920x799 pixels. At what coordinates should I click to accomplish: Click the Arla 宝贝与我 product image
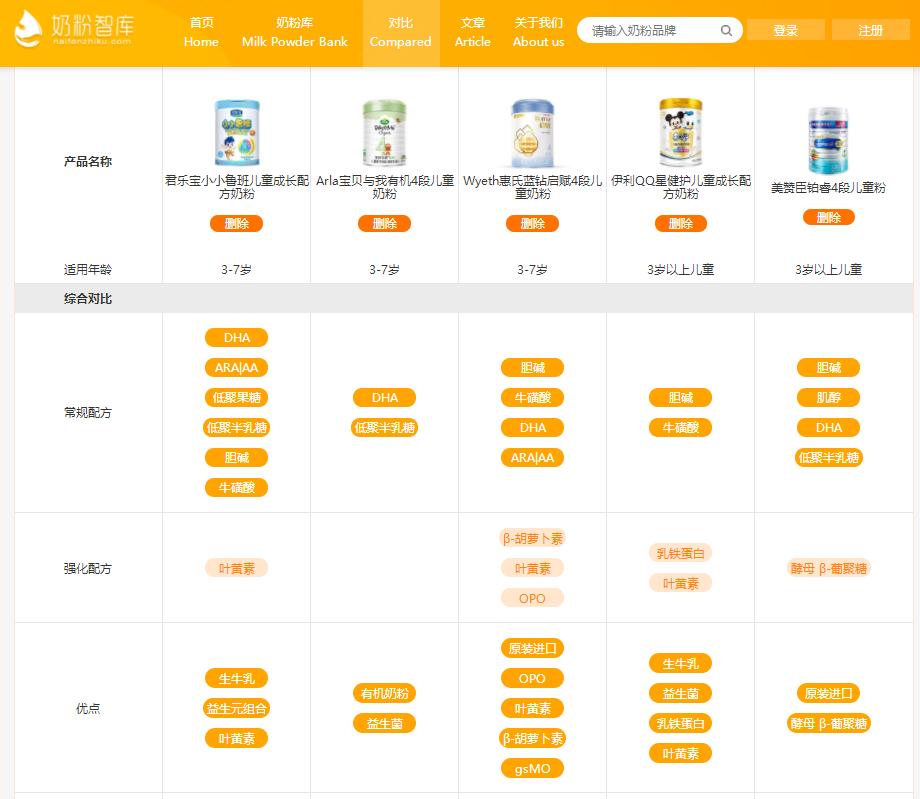coord(384,130)
